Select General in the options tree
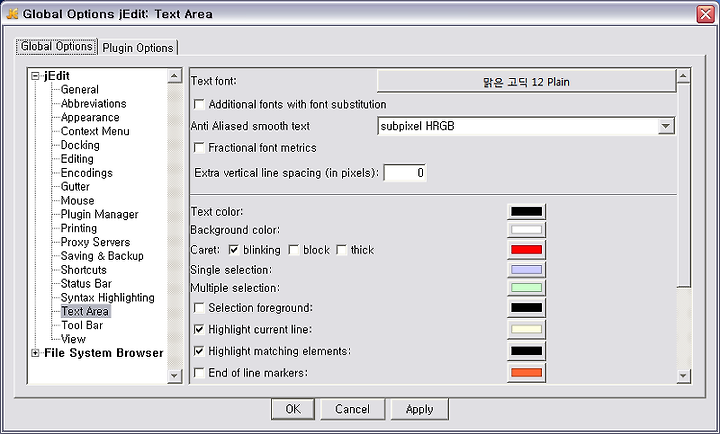 (79, 90)
